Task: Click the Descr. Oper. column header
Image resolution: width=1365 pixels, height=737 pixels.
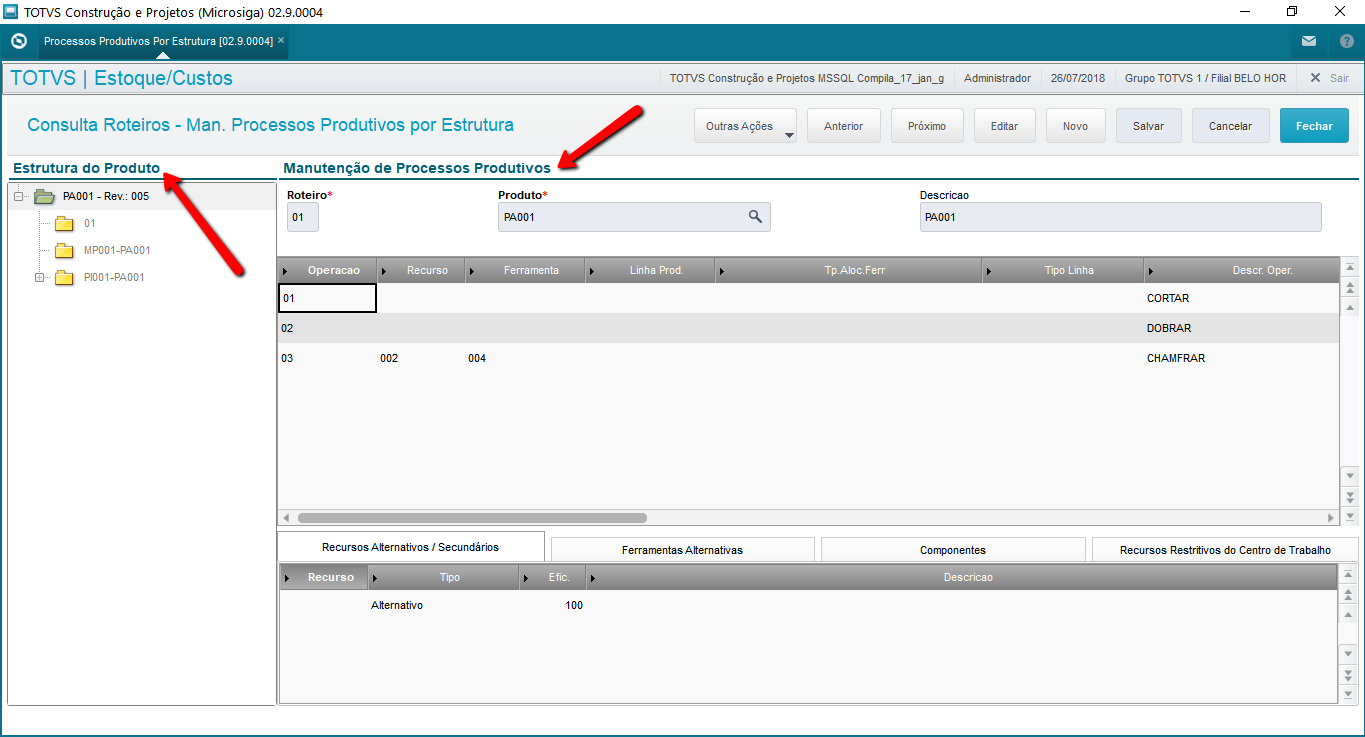Action: pyautogui.click(x=1242, y=270)
